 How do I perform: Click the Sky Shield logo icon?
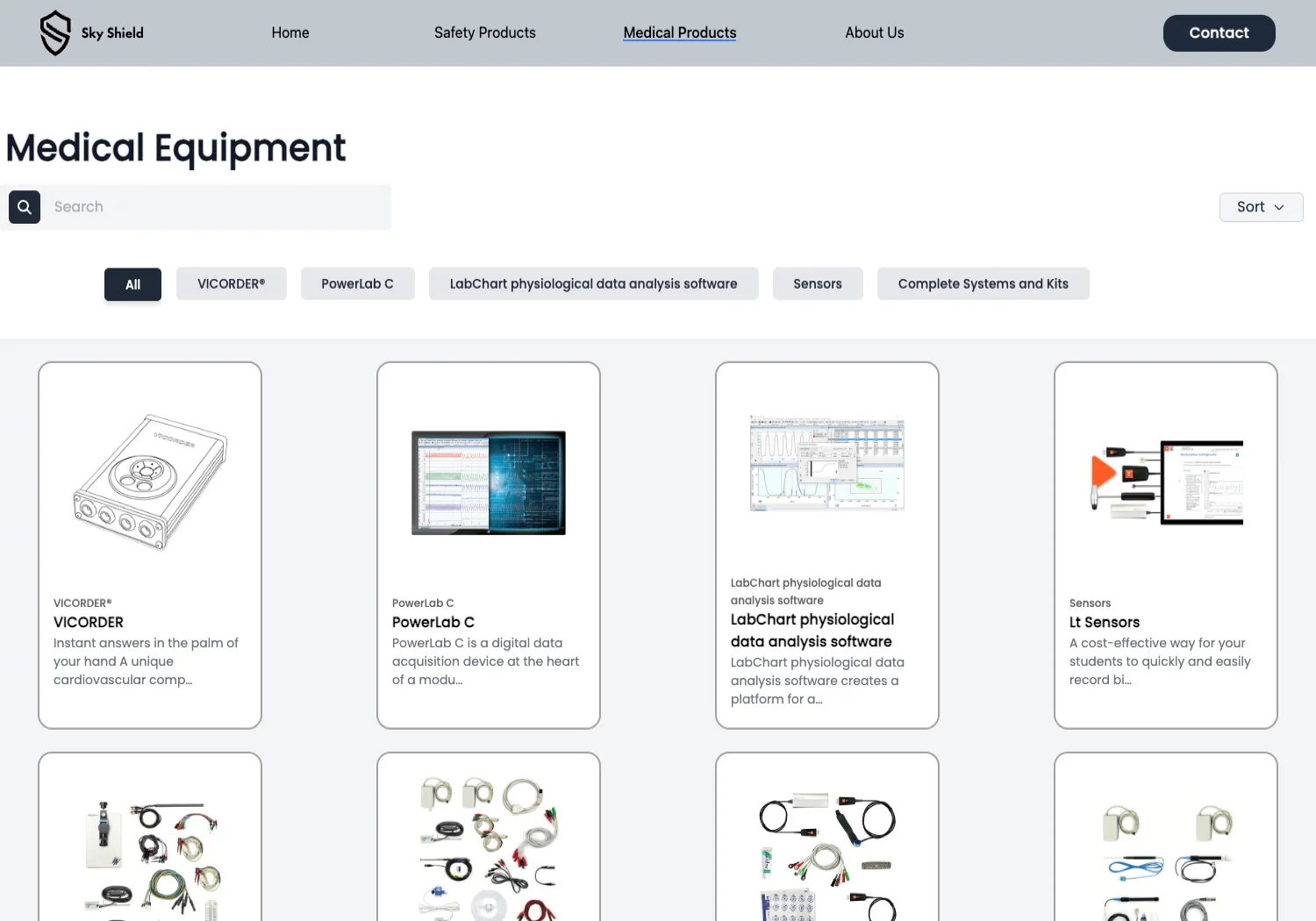pos(55,33)
